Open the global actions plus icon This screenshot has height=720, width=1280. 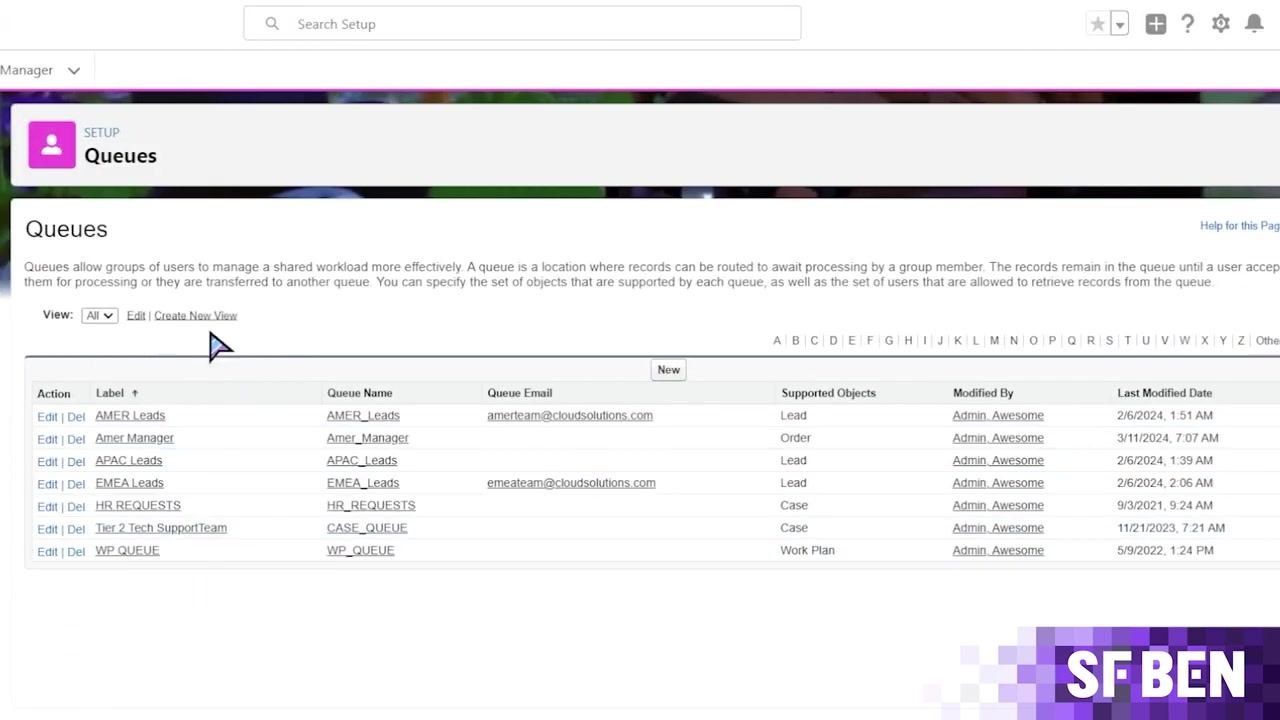click(1156, 24)
